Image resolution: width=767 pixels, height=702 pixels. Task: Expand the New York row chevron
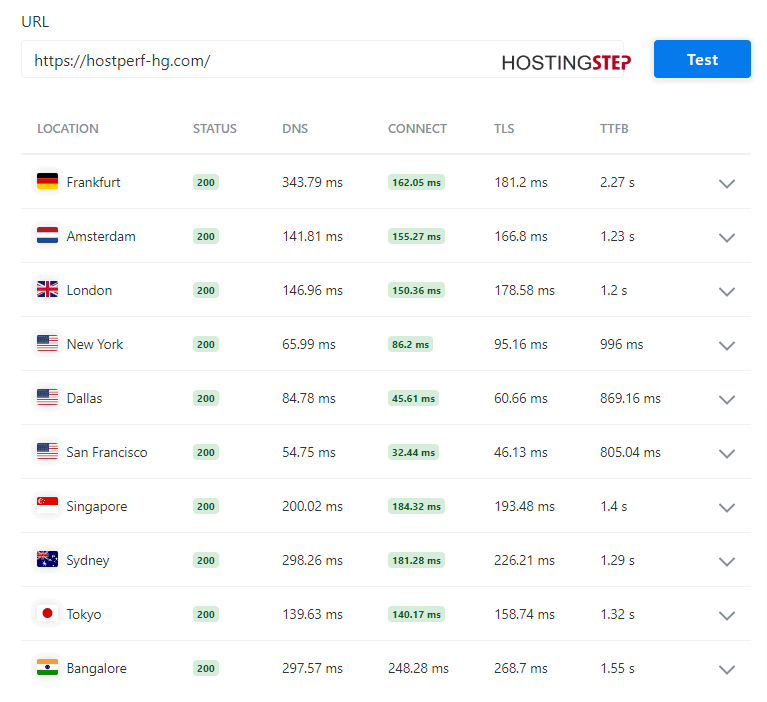point(727,345)
